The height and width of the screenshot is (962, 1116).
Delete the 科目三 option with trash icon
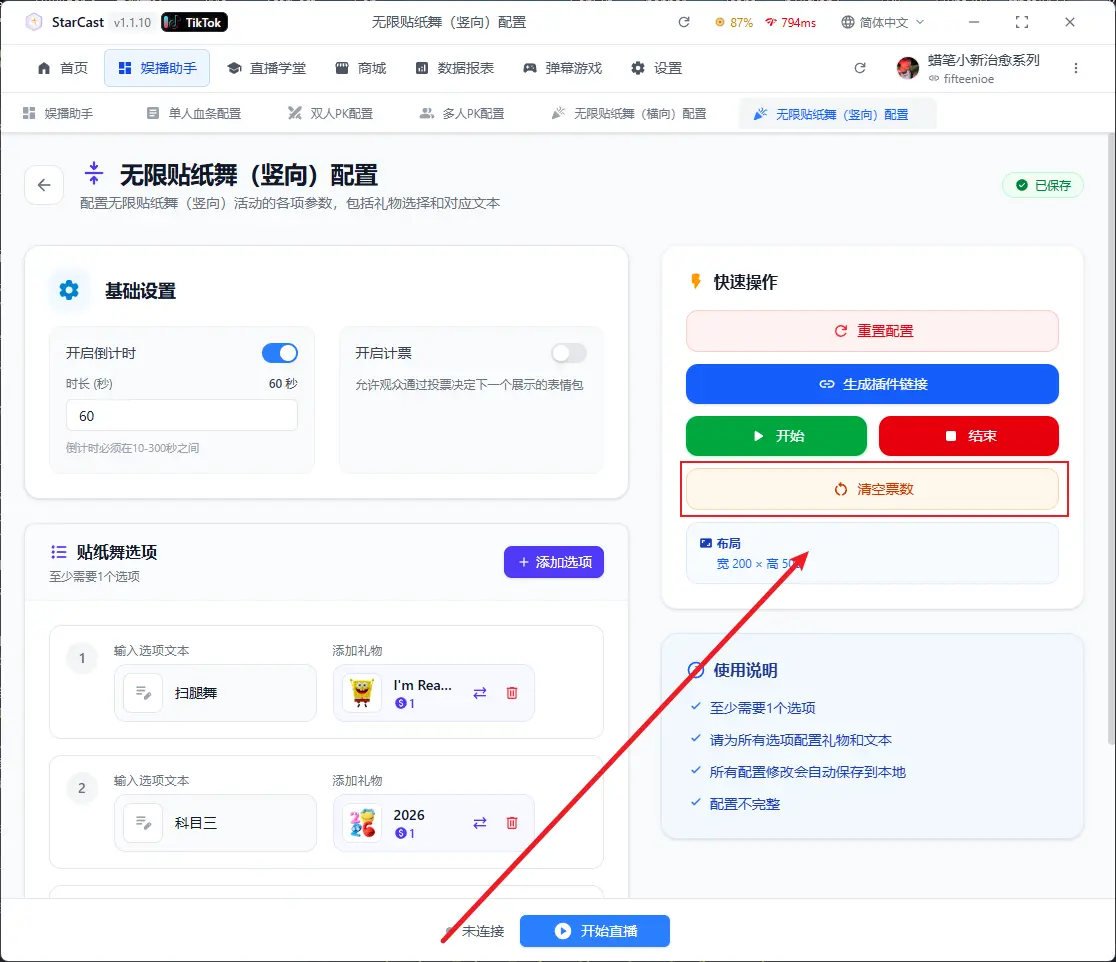(x=512, y=823)
